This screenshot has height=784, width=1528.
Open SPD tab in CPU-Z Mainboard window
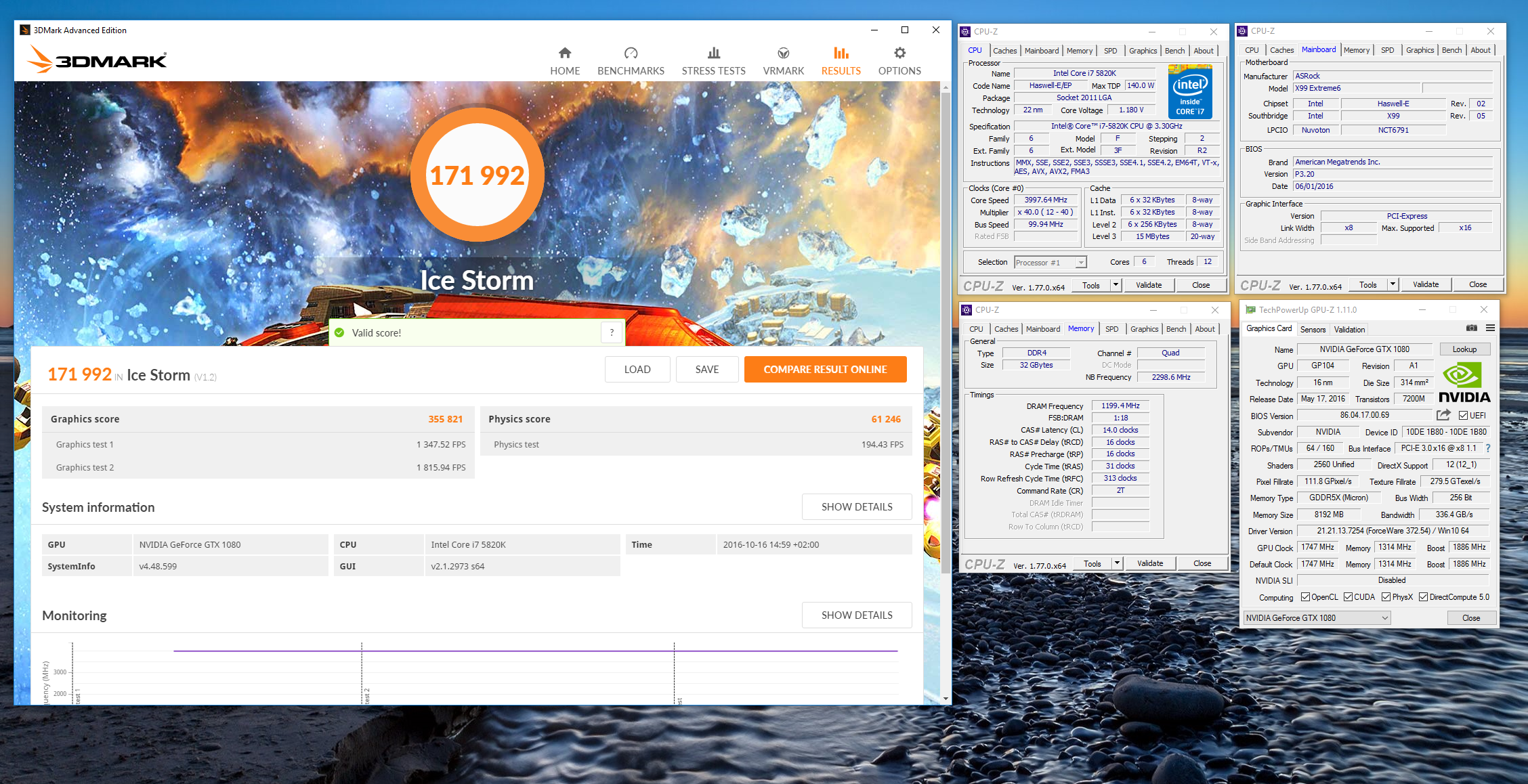[1387, 50]
